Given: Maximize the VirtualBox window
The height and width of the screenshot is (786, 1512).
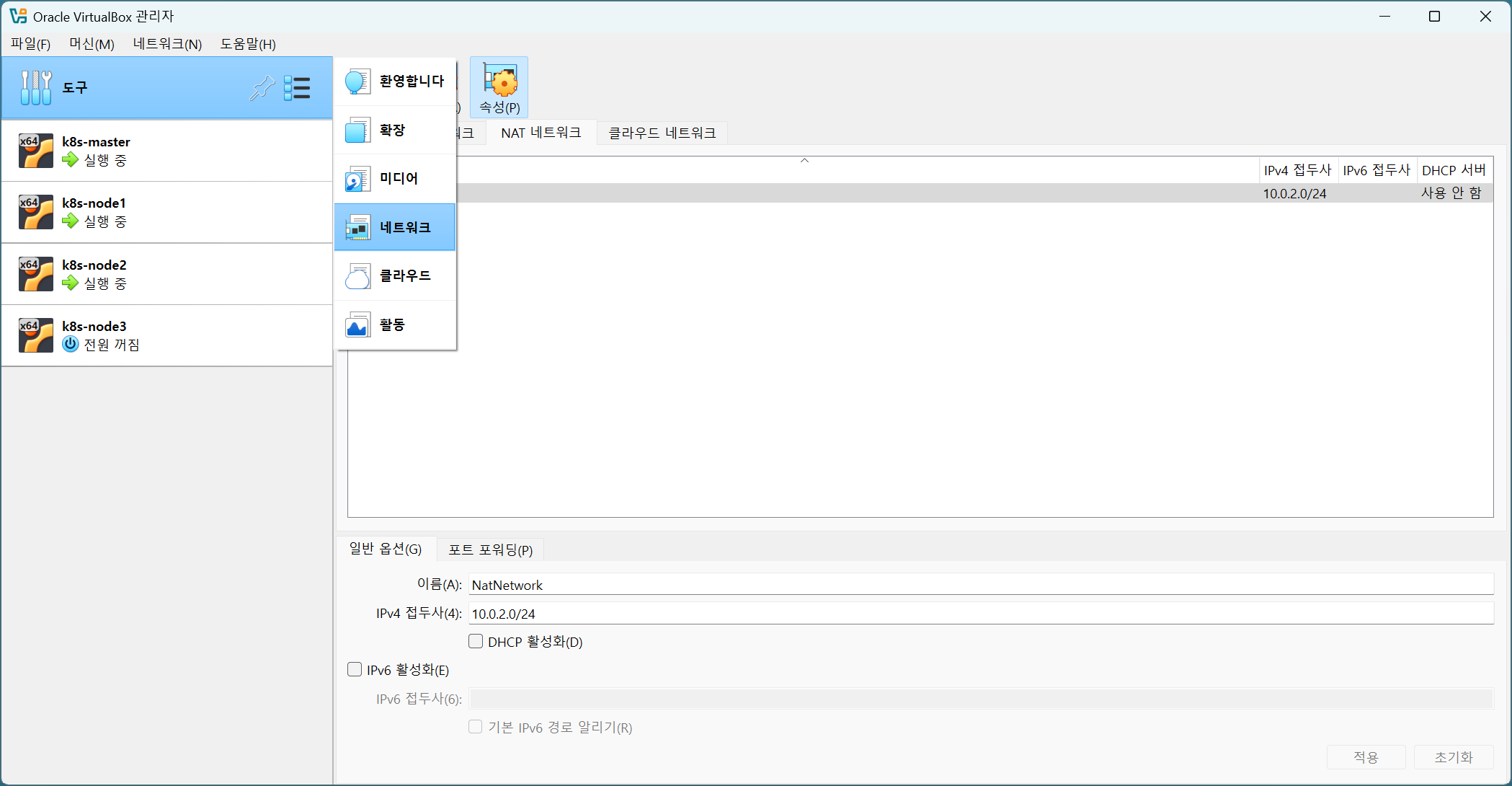Looking at the screenshot, I should 1434,16.
